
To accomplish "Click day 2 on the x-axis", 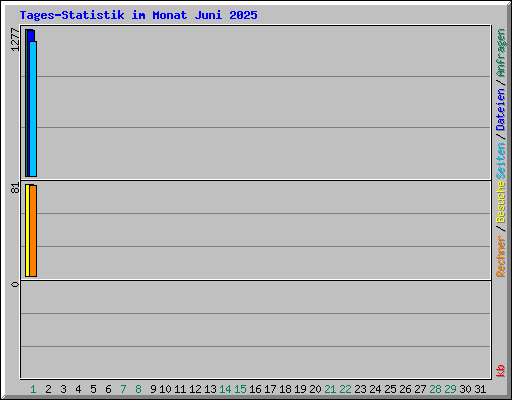I will pos(48,389).
